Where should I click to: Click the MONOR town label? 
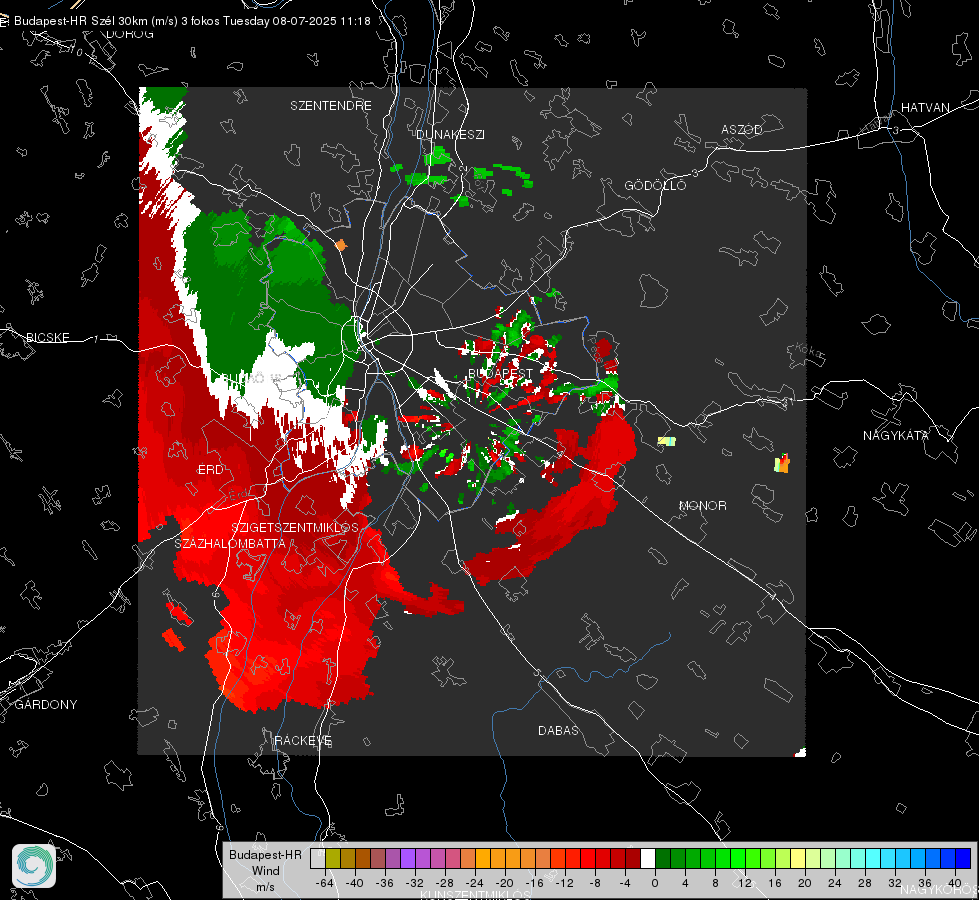point(702,506)
